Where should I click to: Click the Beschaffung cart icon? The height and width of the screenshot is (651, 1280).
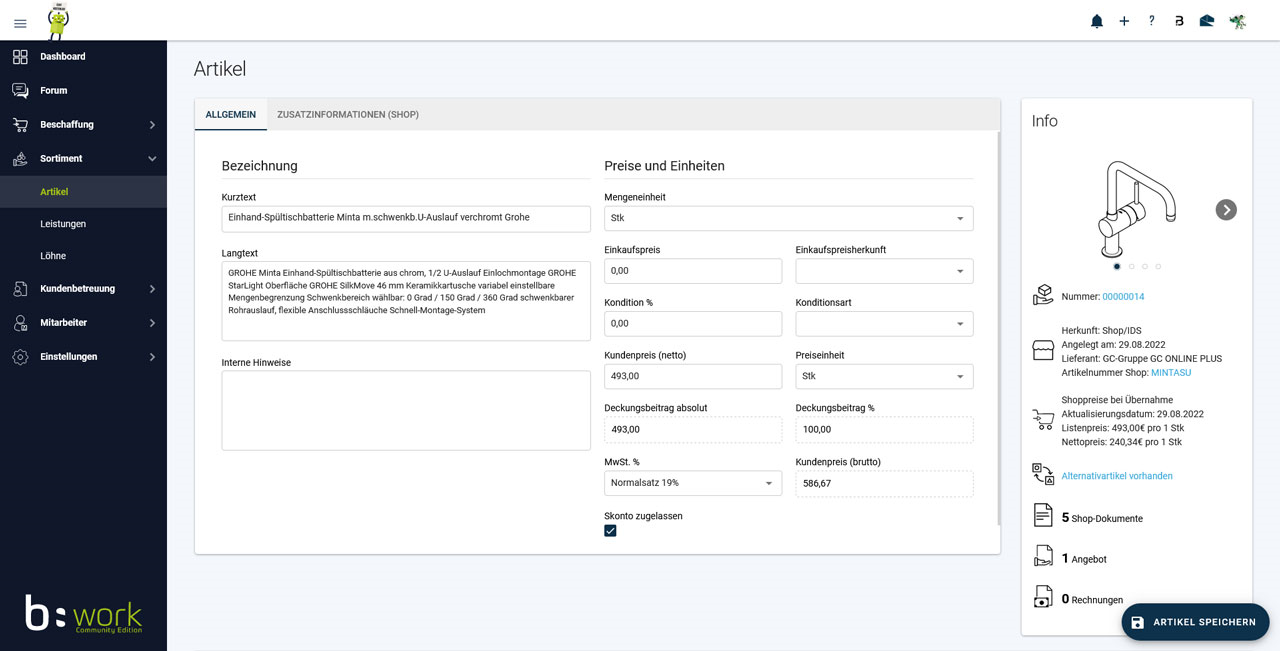pos(20,125)
